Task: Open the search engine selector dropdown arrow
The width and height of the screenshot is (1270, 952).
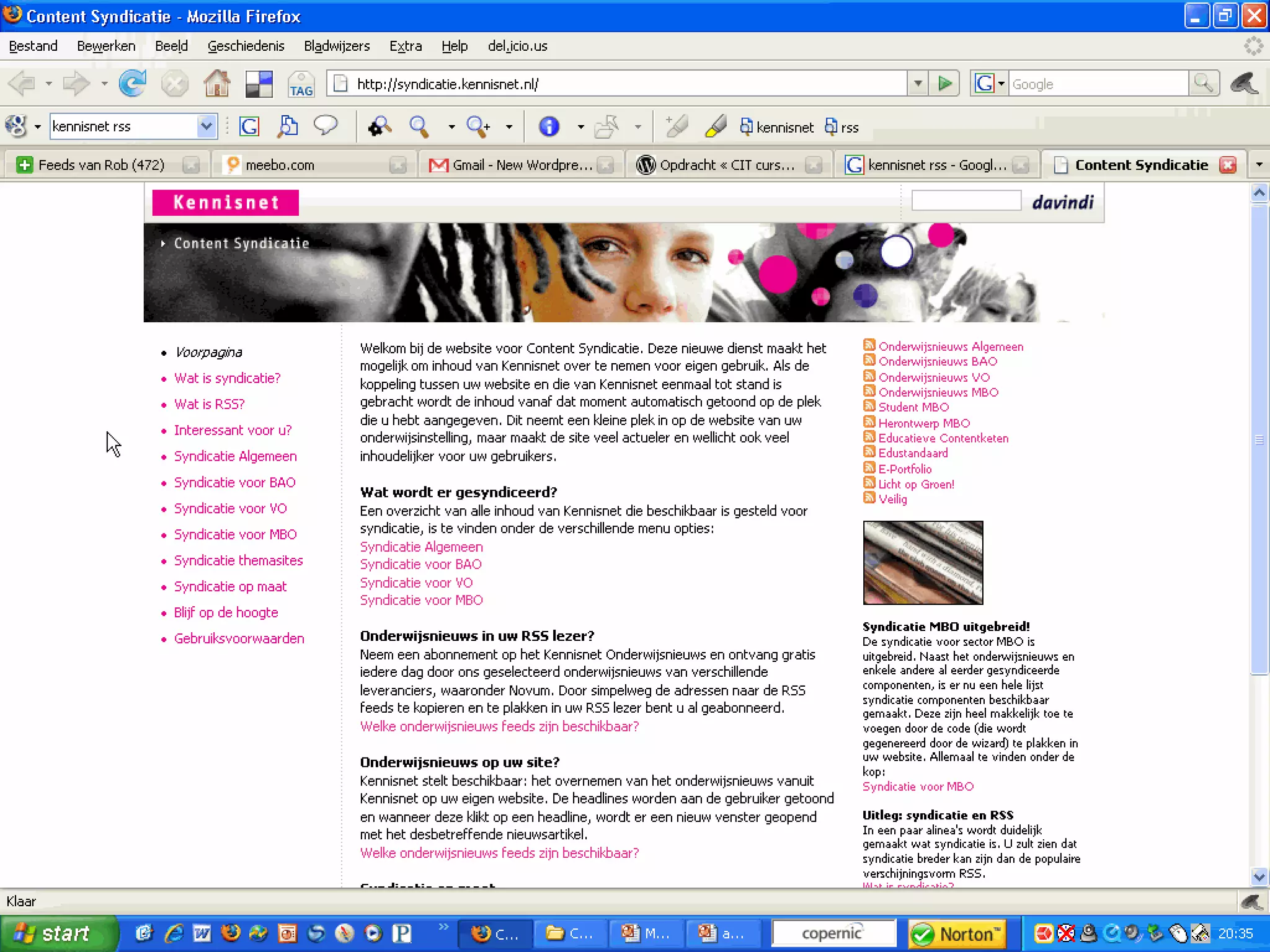Action: coord(1001,84)
